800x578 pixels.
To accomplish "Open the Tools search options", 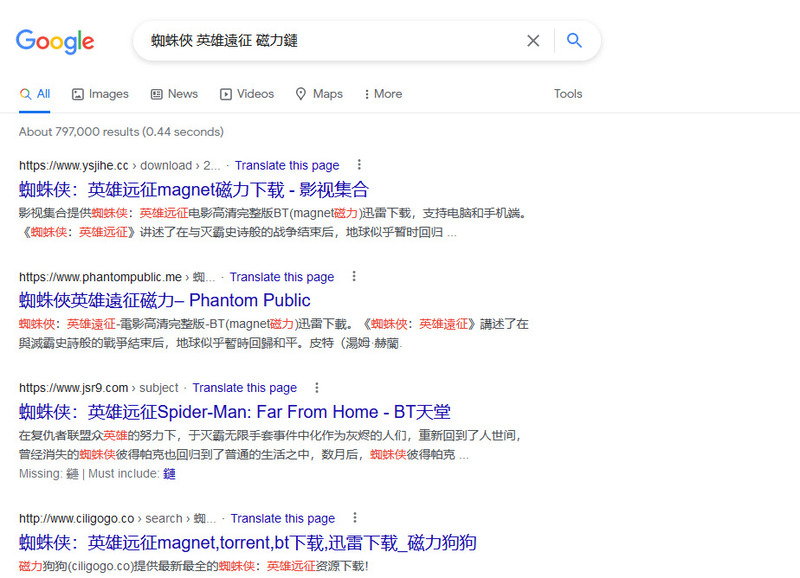I will [x=568, y=94].
